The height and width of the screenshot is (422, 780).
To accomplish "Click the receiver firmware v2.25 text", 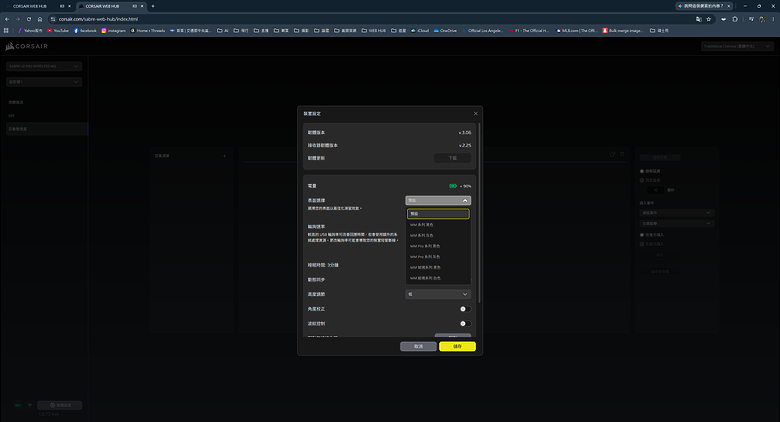I will tap(465, 145).
